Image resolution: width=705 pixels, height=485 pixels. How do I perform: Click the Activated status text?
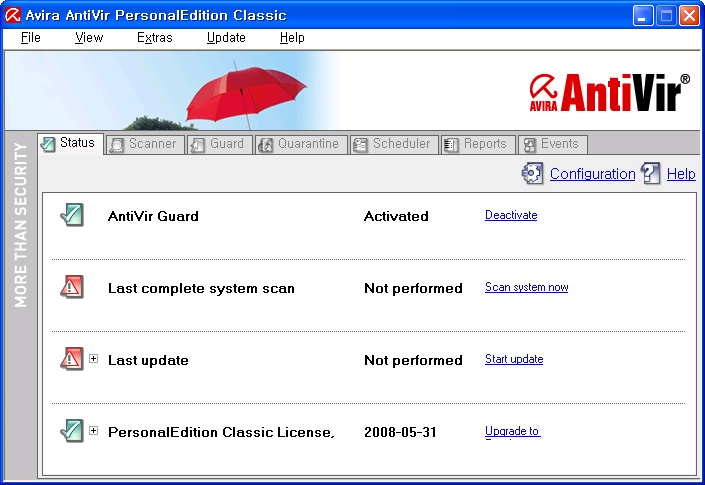(x=396, y=216)
